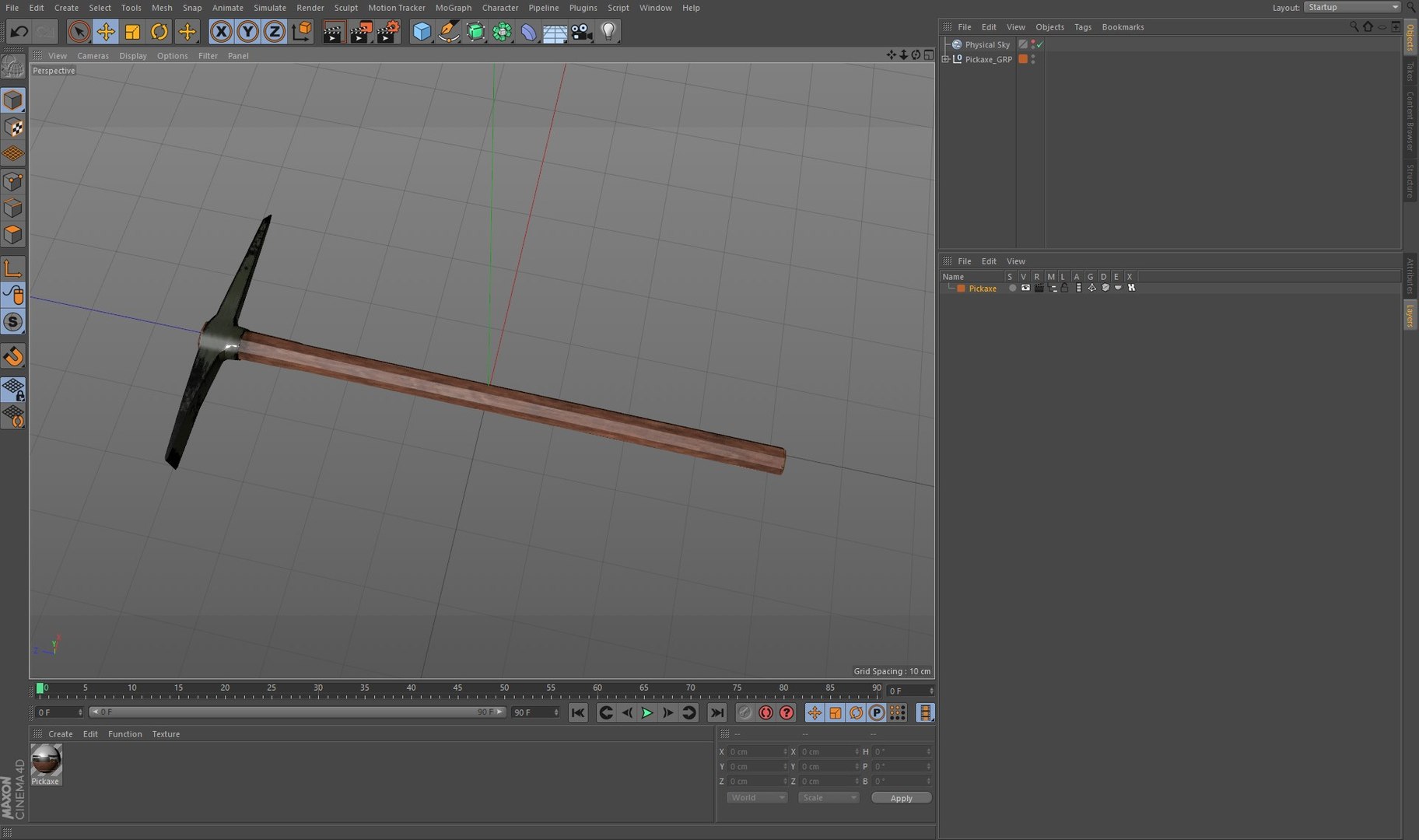Viewport: 1419px width, 840px height.
Task: Add a Light object with the bulb icon
Action: pos(608,32)
